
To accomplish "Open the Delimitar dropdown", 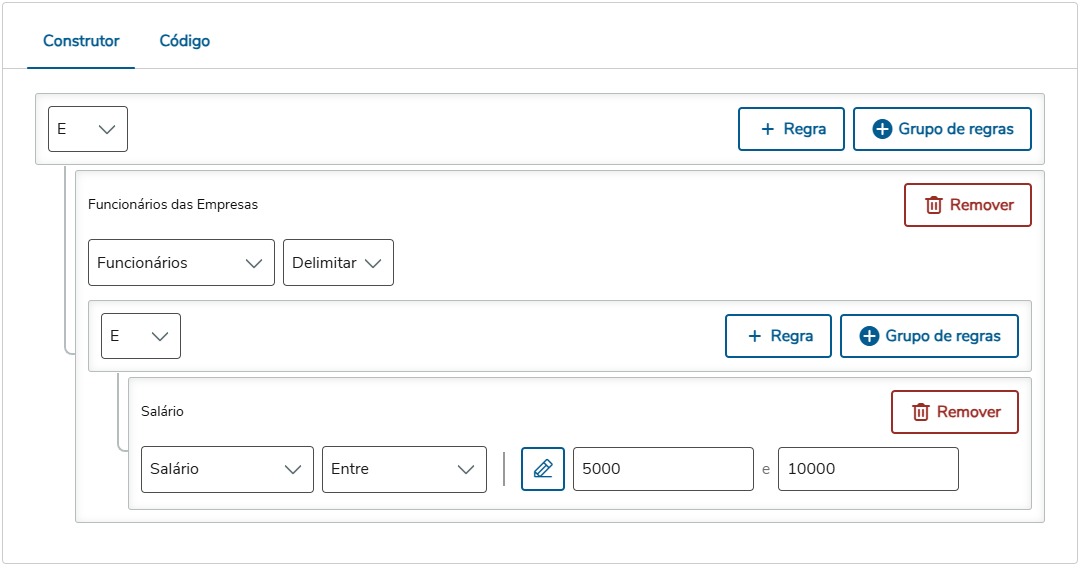I will 338,263.
